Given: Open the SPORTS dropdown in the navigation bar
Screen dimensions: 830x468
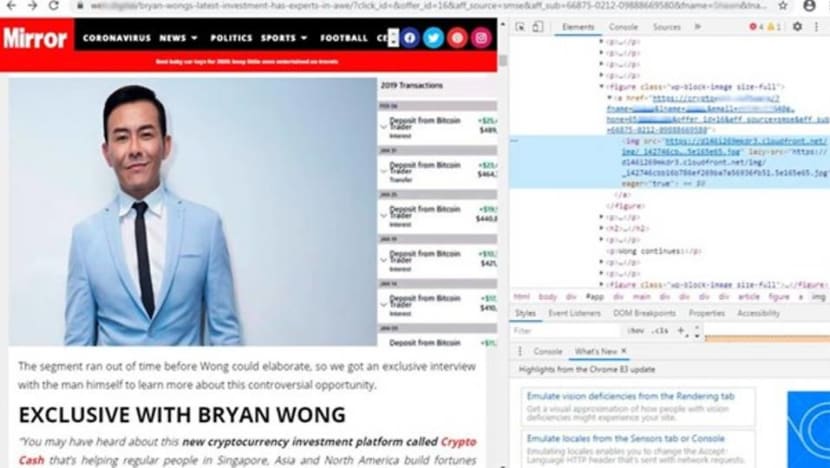Looking at the screenshot, I should (284, 38).
